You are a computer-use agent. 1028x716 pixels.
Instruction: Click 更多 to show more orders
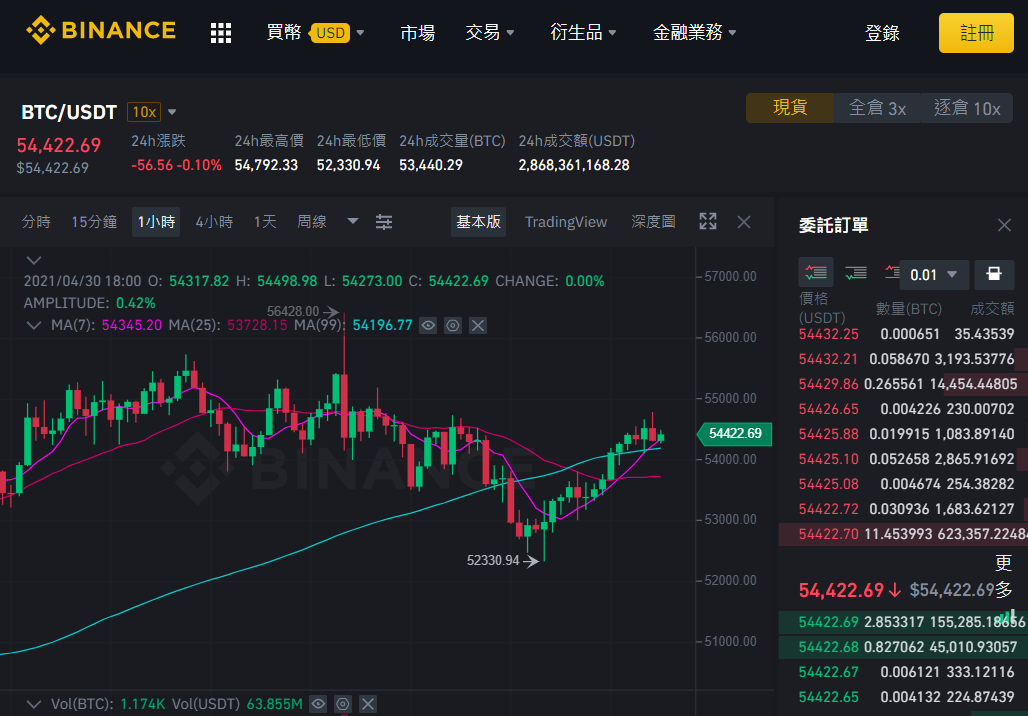(x=1004, y=576)
